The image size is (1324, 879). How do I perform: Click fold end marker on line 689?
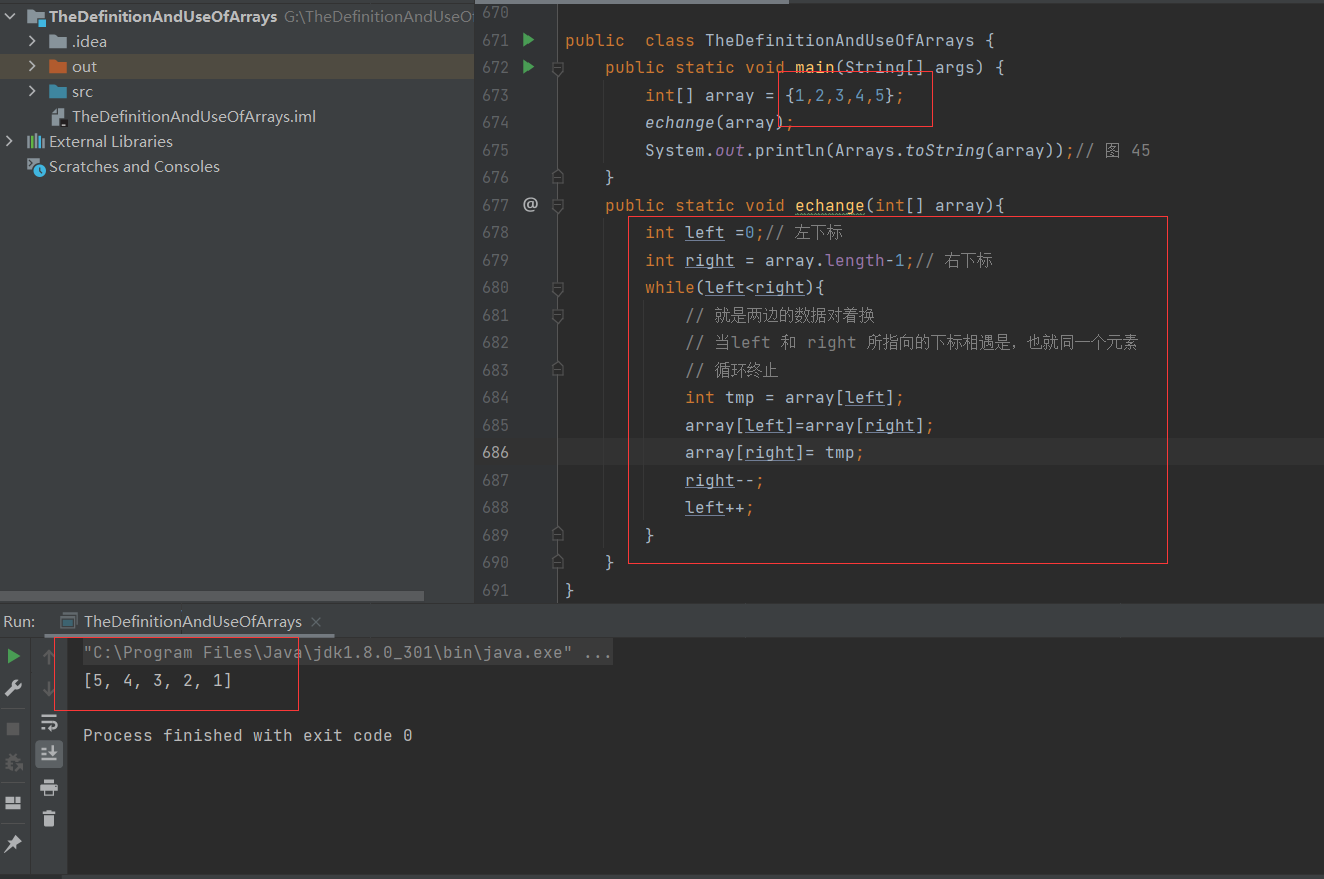tap(558, 535)
